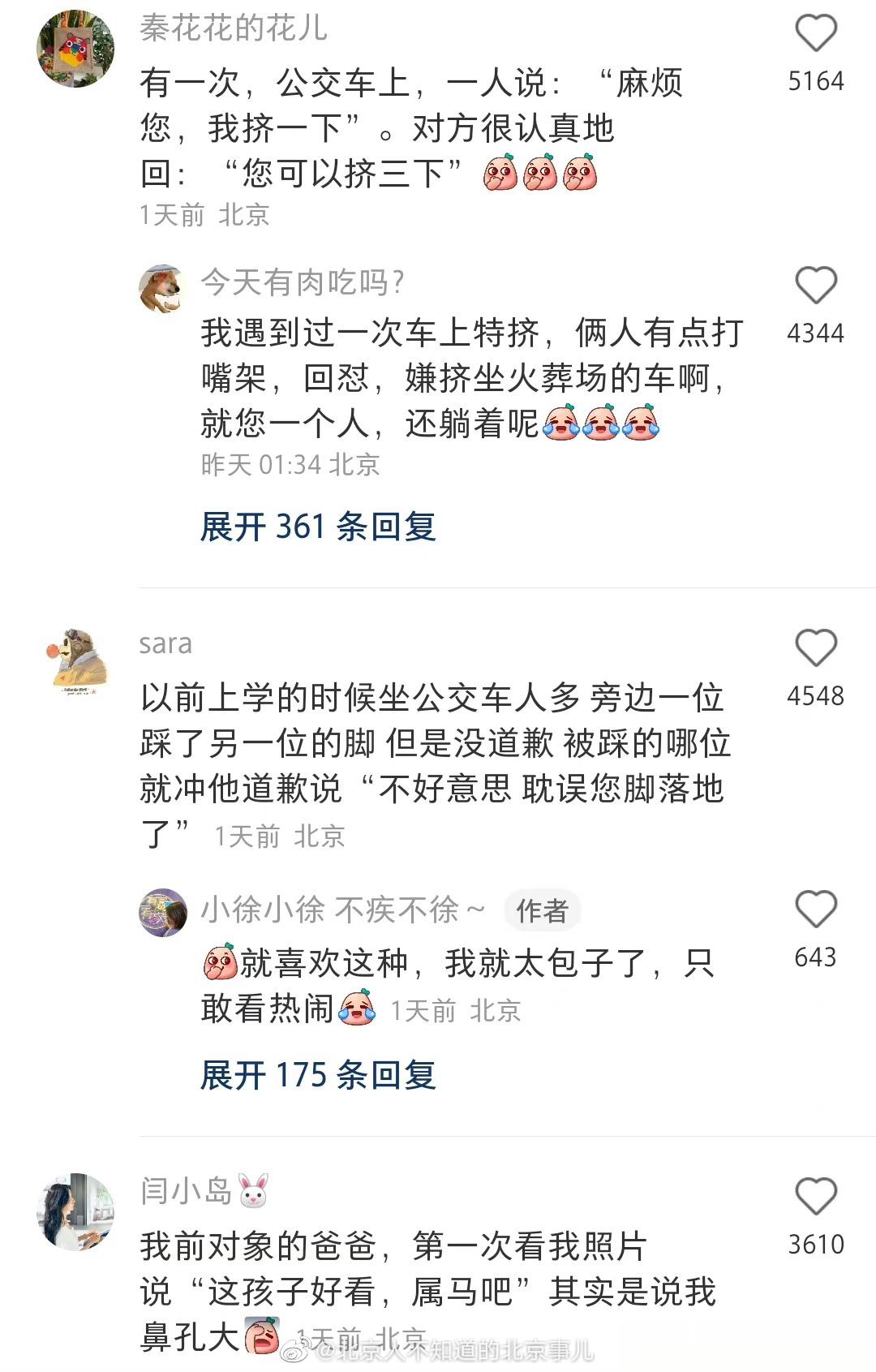Expand 175 replies thread
The image size is (876, 1372).
(318, 1075)
